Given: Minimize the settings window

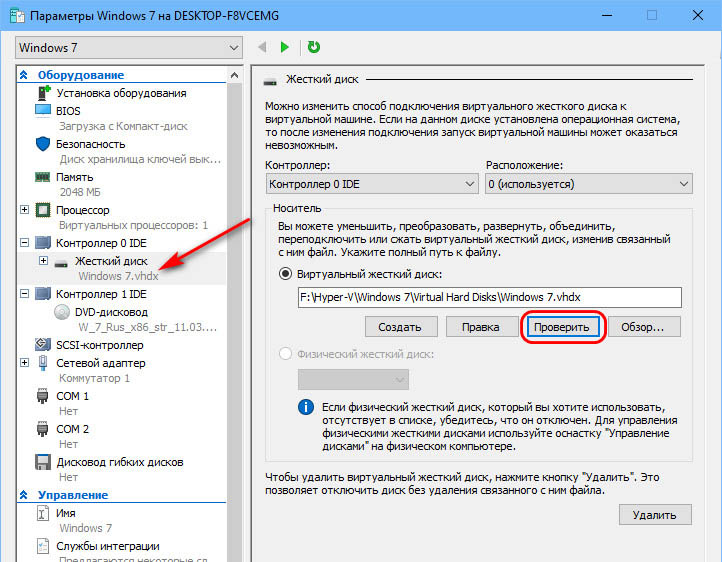Looking at the screenshot, I should 607,16.
